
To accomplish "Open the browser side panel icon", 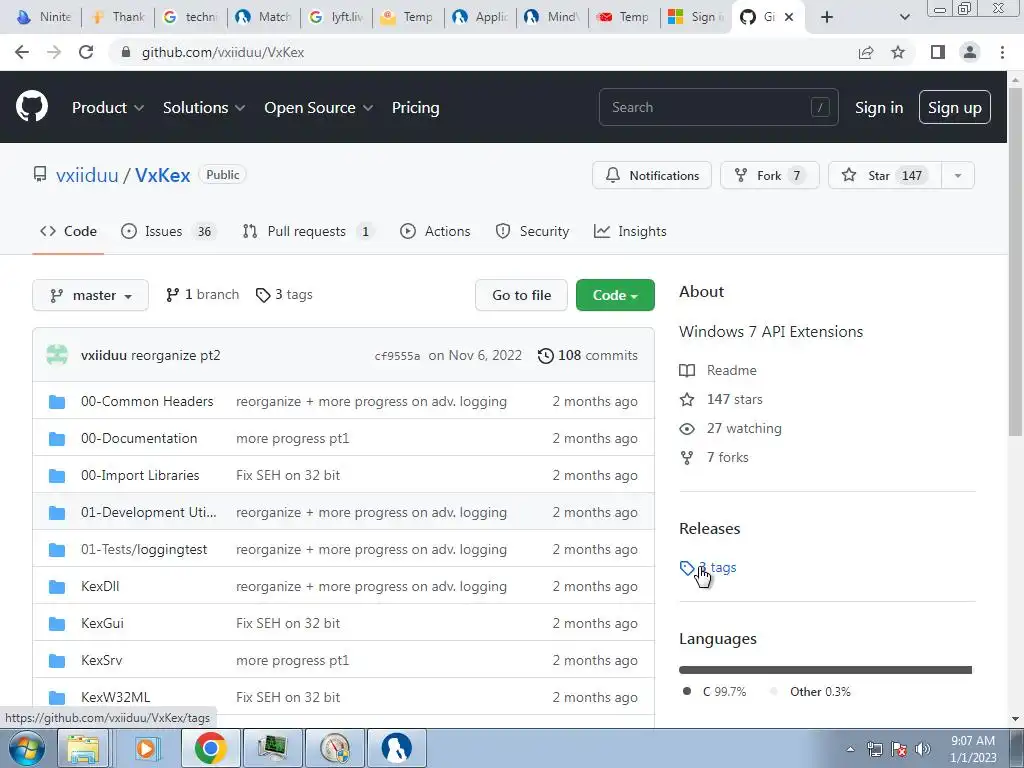I will (938, 52).
